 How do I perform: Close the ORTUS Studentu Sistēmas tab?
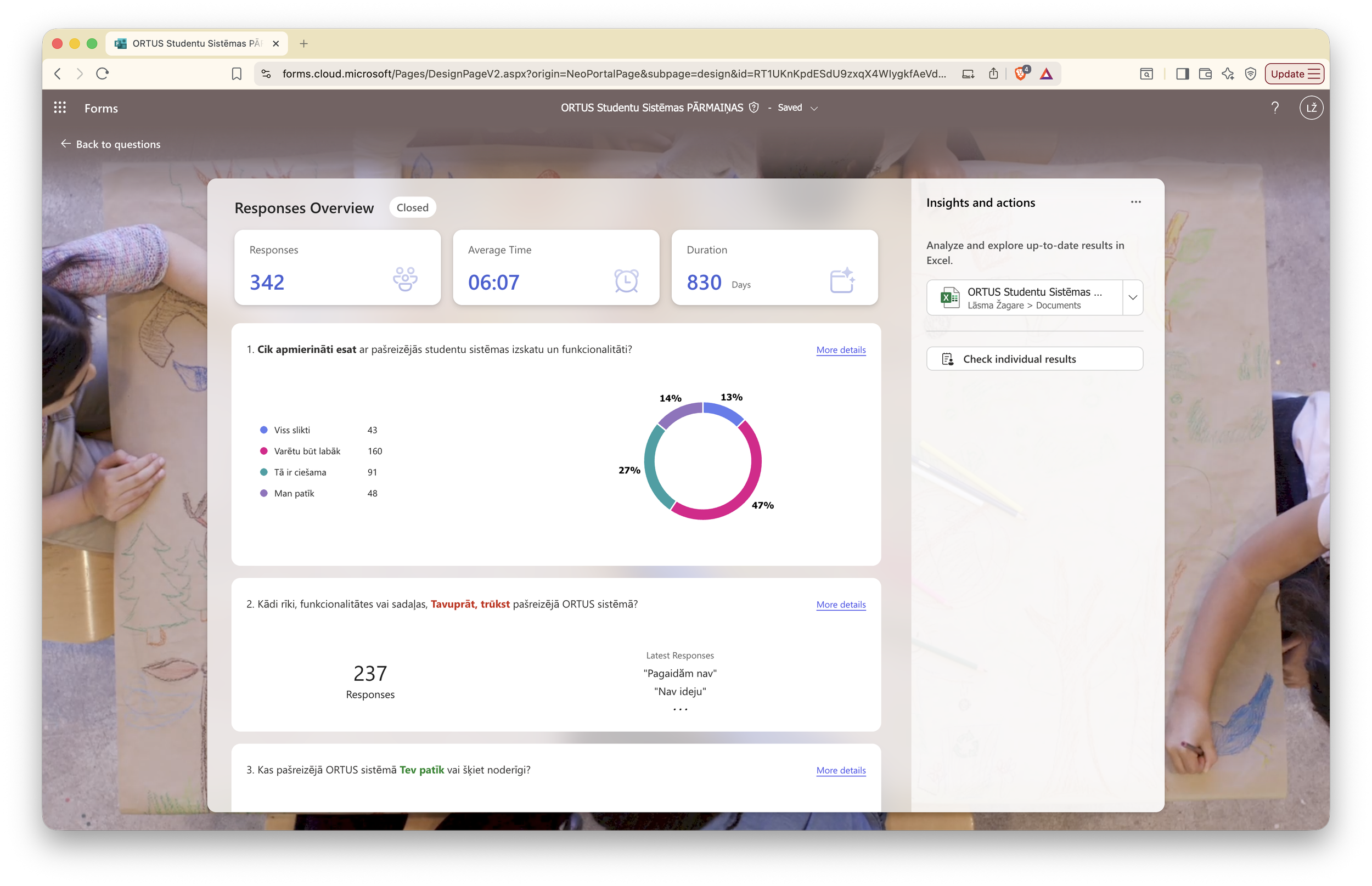[x=275, y=43]
